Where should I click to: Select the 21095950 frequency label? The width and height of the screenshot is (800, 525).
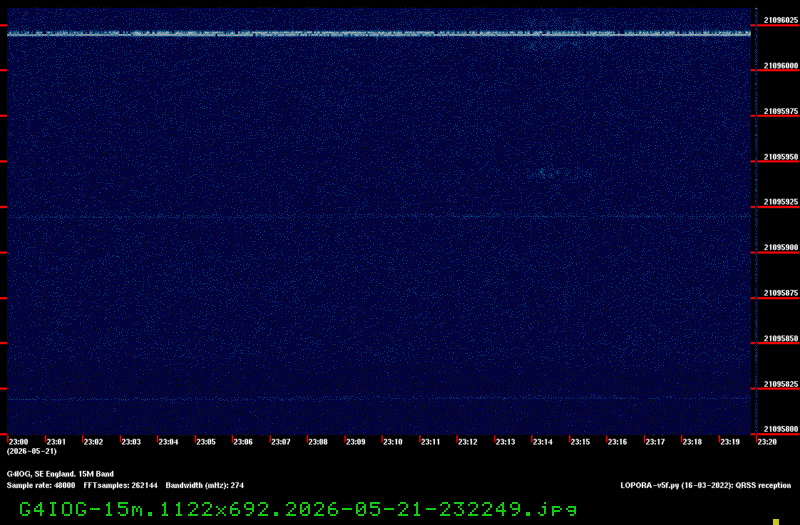click(781, 157)
